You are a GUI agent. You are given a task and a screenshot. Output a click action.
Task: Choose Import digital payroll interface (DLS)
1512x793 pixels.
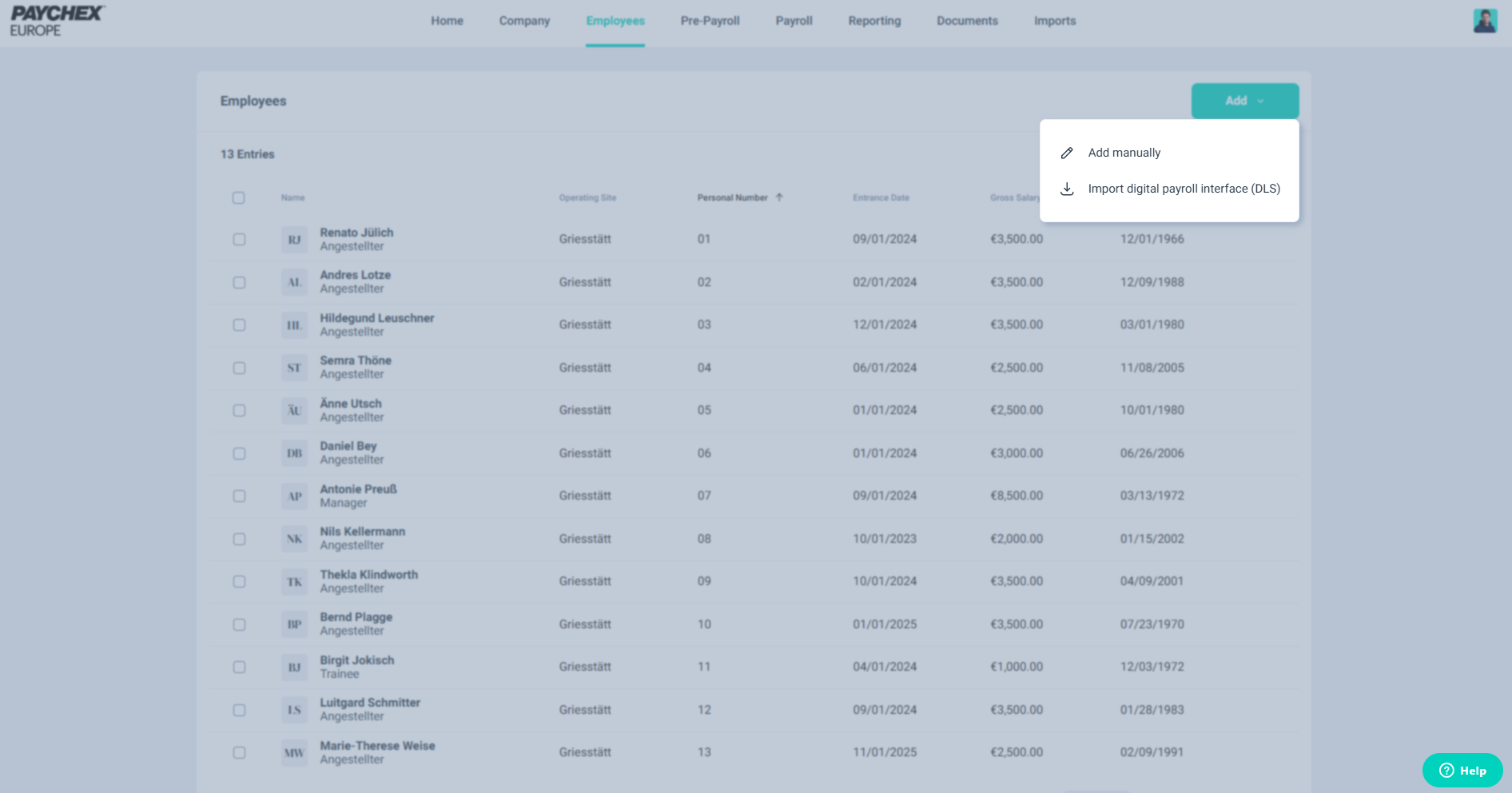(x=1184, y=189)
